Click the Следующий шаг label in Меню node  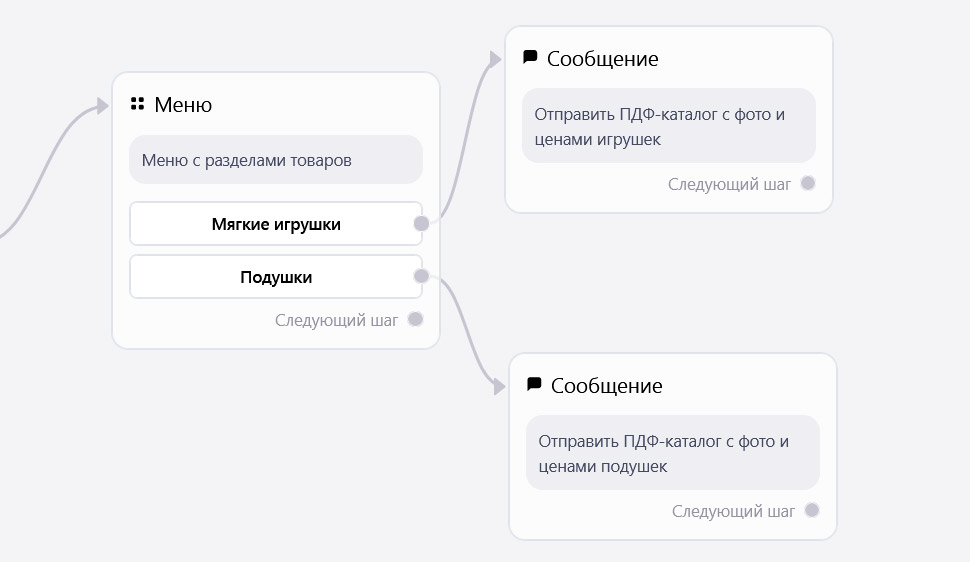[x=337, y=320]
